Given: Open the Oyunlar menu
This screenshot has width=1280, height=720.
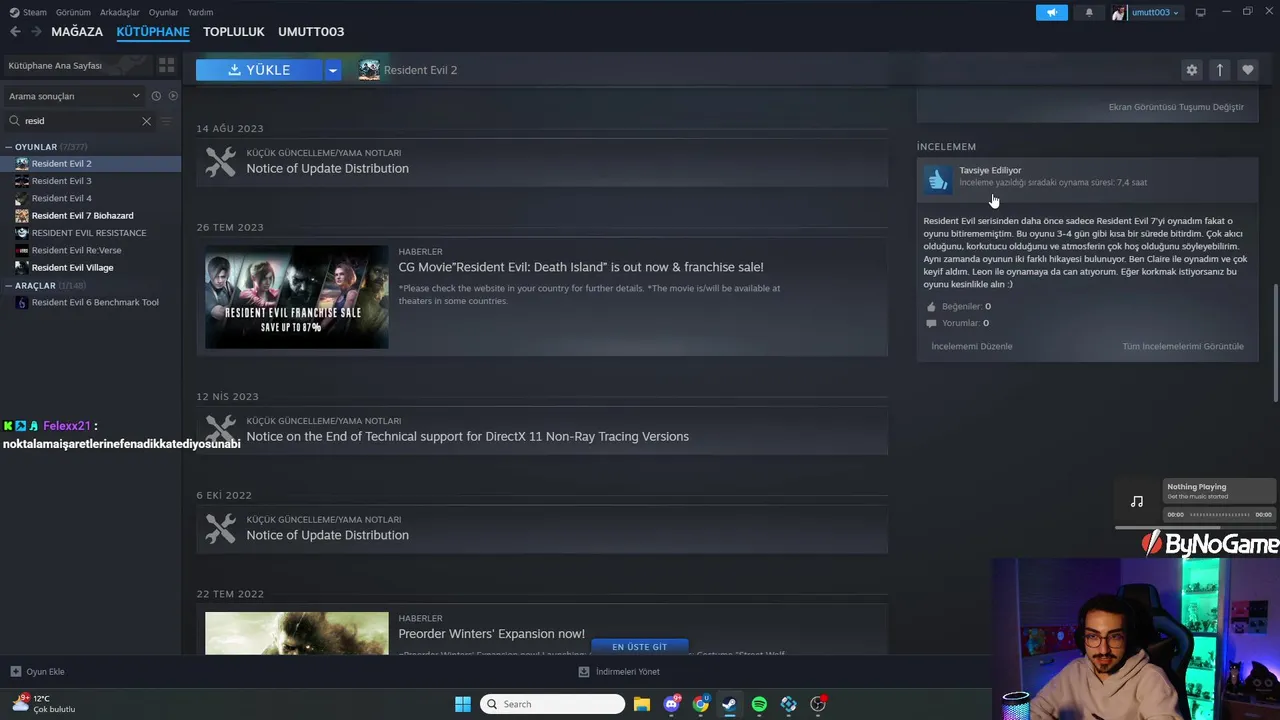Looking at the screenshot, I should point(164,13).
